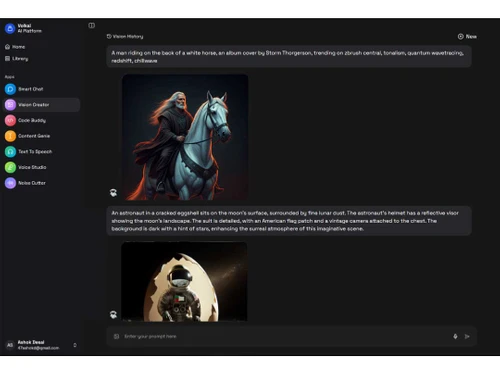Go to Home in sidebar
The width and height of the screenshot is (500, 375).
15,47
